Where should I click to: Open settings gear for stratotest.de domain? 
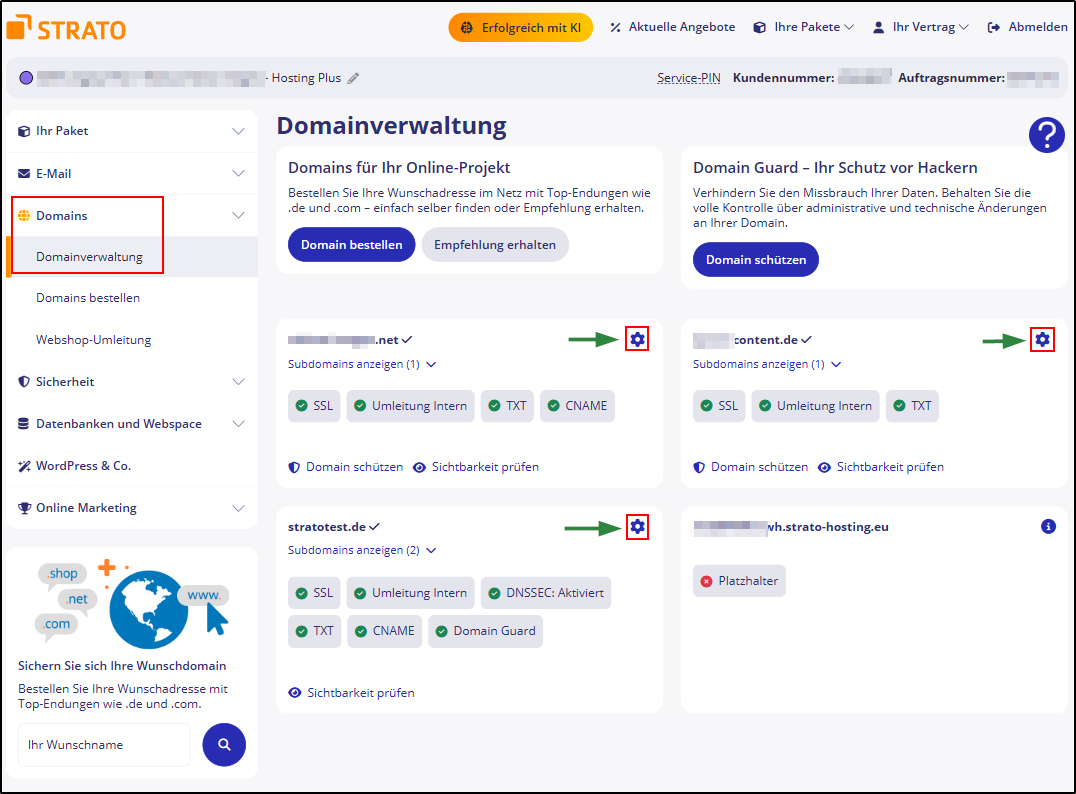click(x=638, y=527)
